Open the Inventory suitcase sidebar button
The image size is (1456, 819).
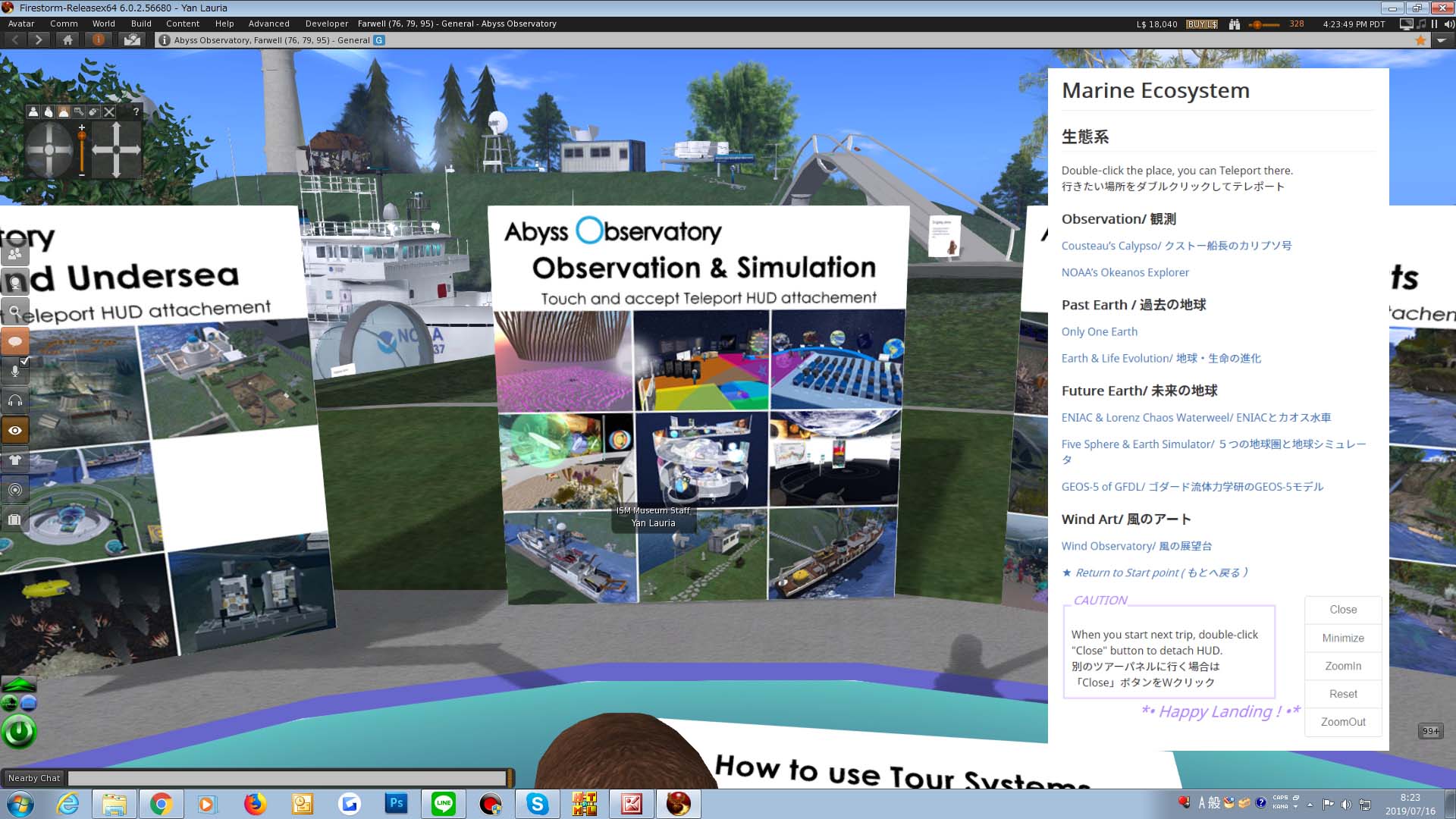(14, 519)
